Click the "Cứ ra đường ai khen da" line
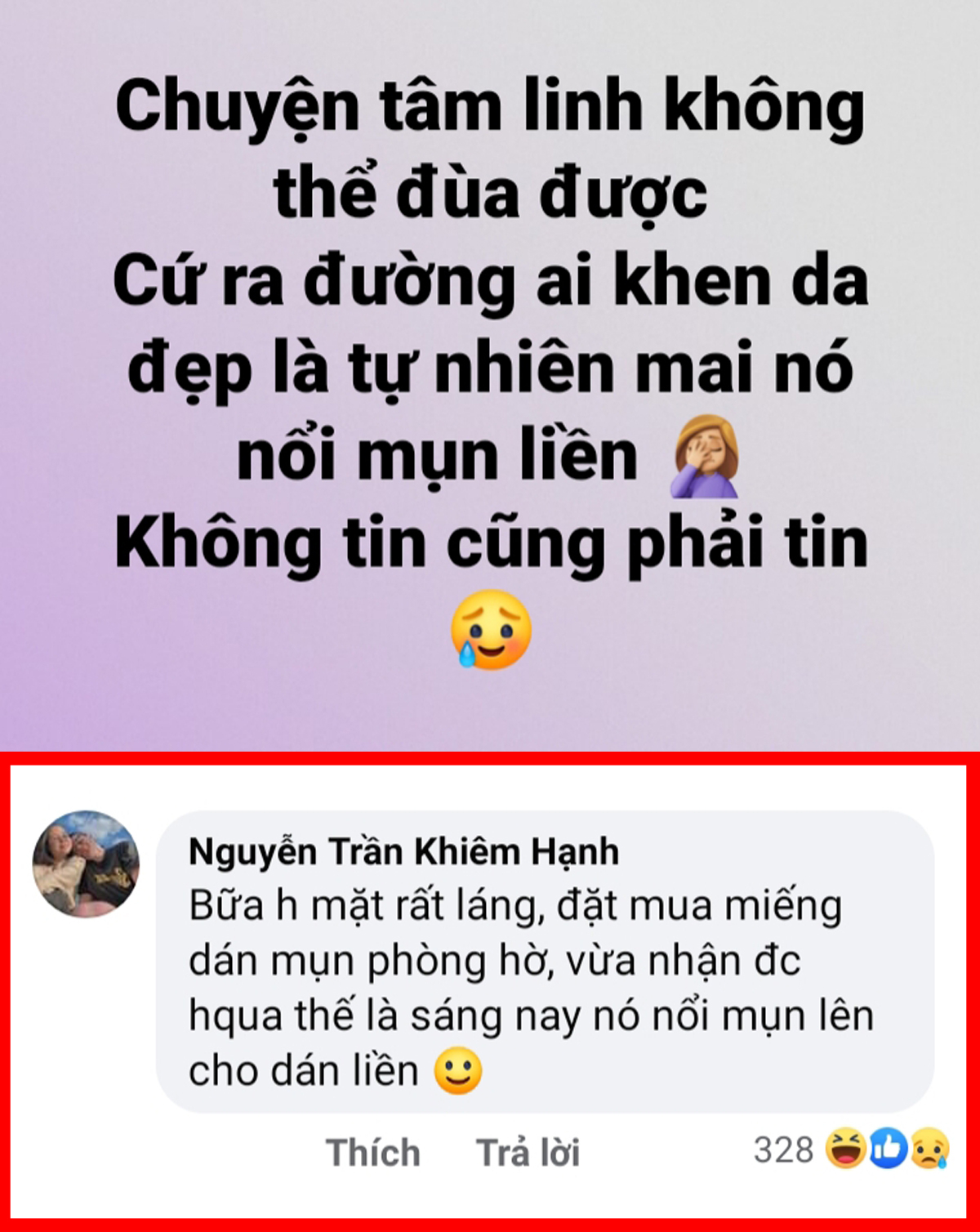980x1232 pixels. pos(490,281)
